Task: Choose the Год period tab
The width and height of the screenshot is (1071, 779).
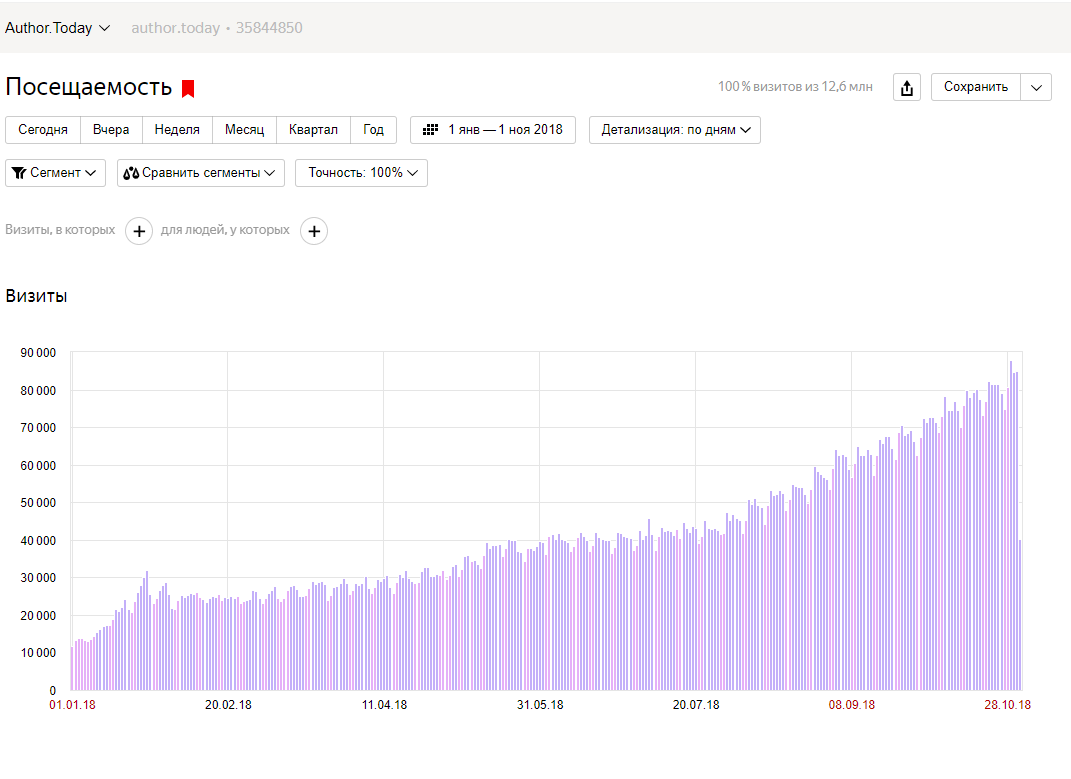Action: (x=373, y=130)
